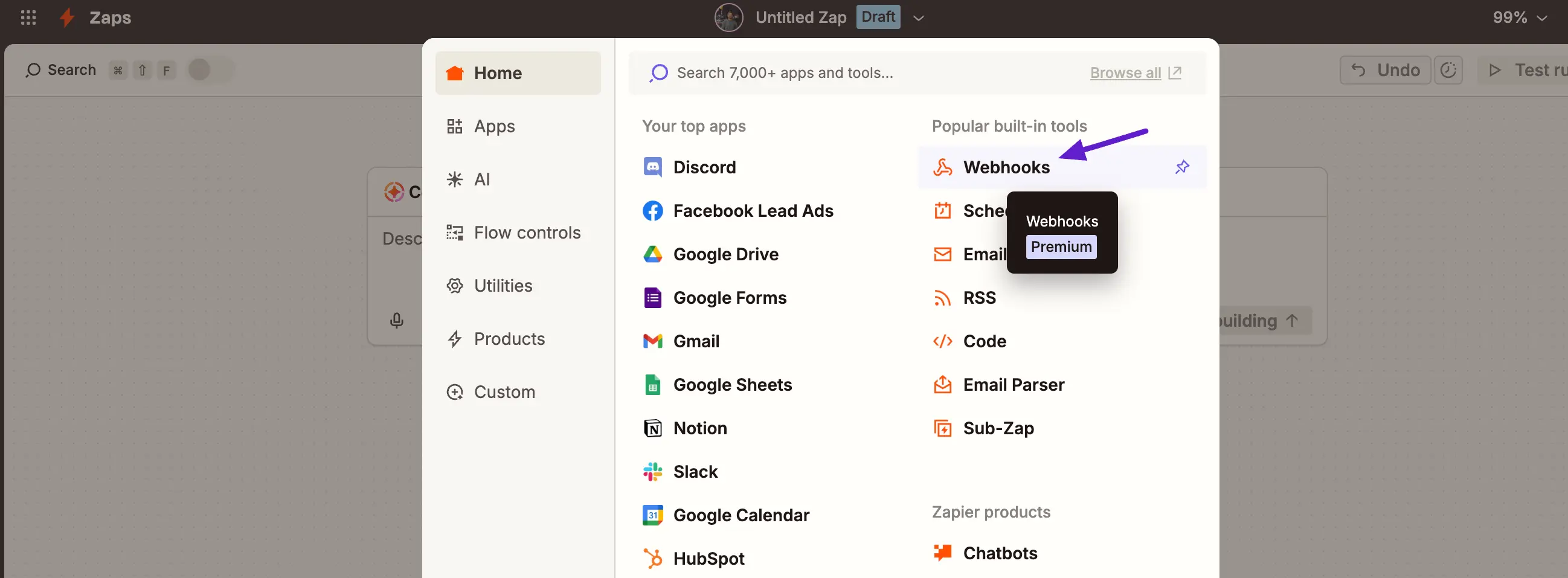Click the Google Sheets icon
Viewport: 1568px width, 578px height.
click(x=652, y=385)
